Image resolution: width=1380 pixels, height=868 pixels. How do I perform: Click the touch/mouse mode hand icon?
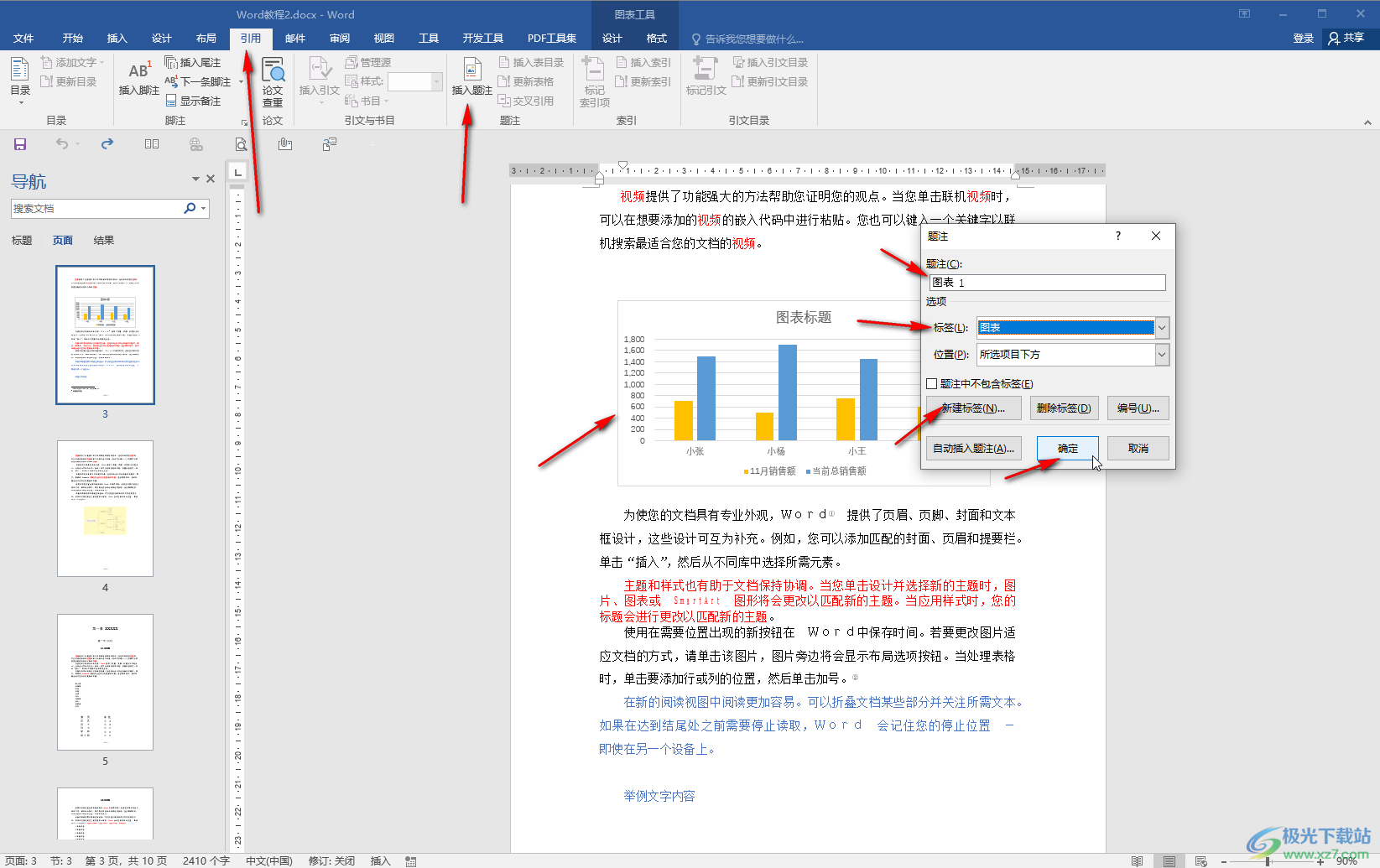285,144
